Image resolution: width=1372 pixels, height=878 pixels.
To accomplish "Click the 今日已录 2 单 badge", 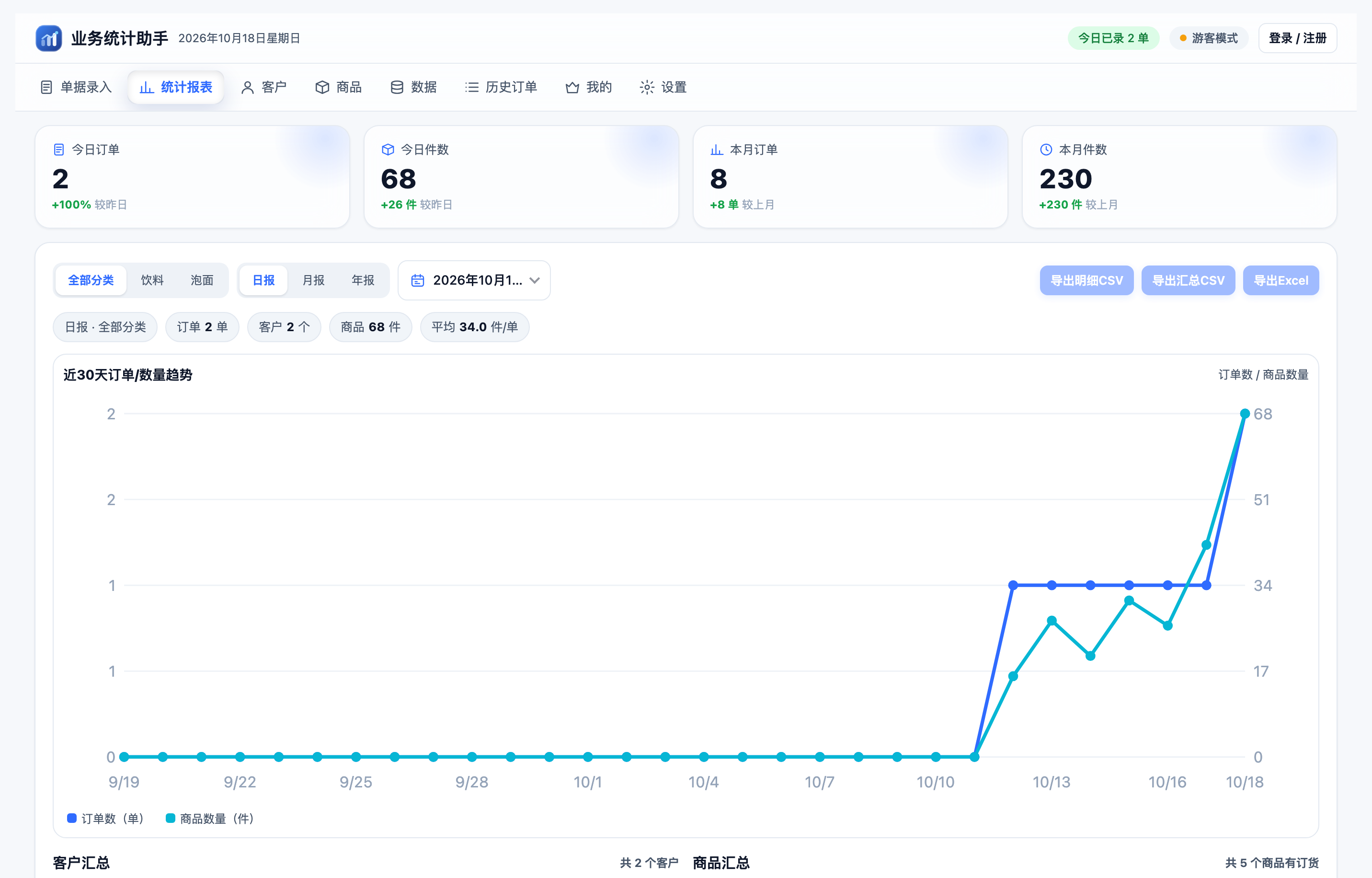I will [1113, 38].
